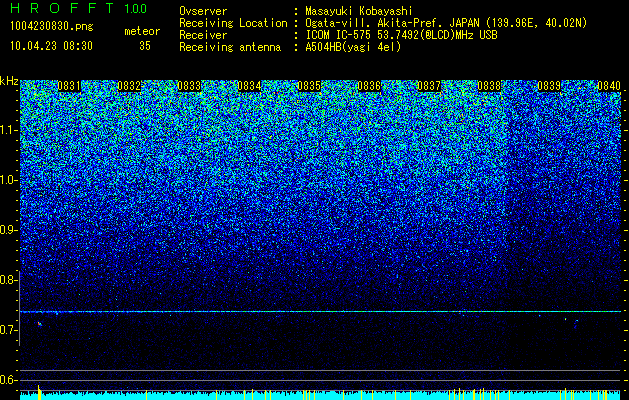Click the HROFFT 1.0.0 title text
Image resolution: width=629 pixels, height=400 pixels.
pos(79,8)
